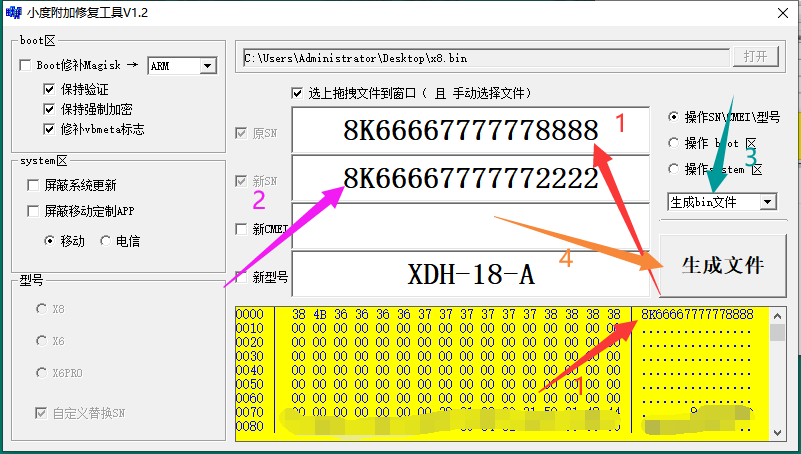Click the 生成文件 button

point(722,266)
